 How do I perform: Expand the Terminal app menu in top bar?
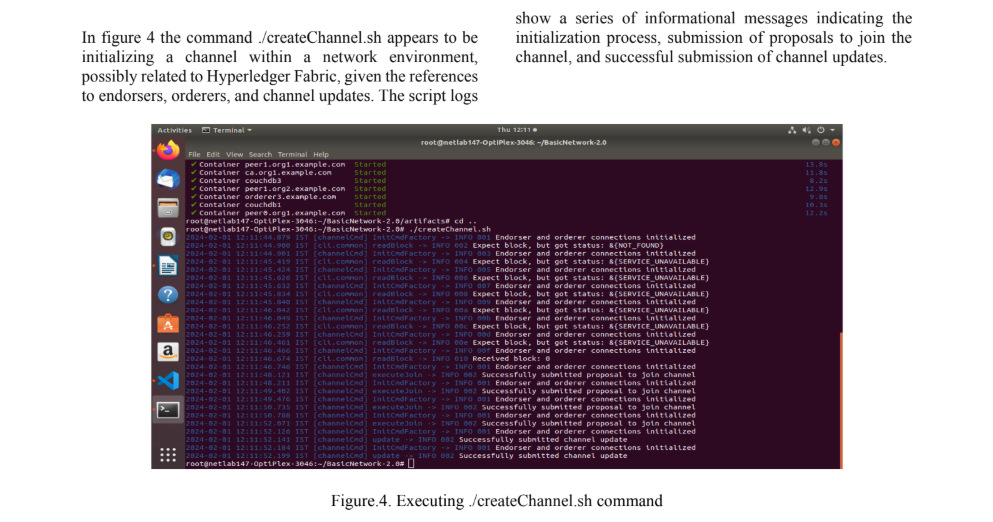[227, 130]
